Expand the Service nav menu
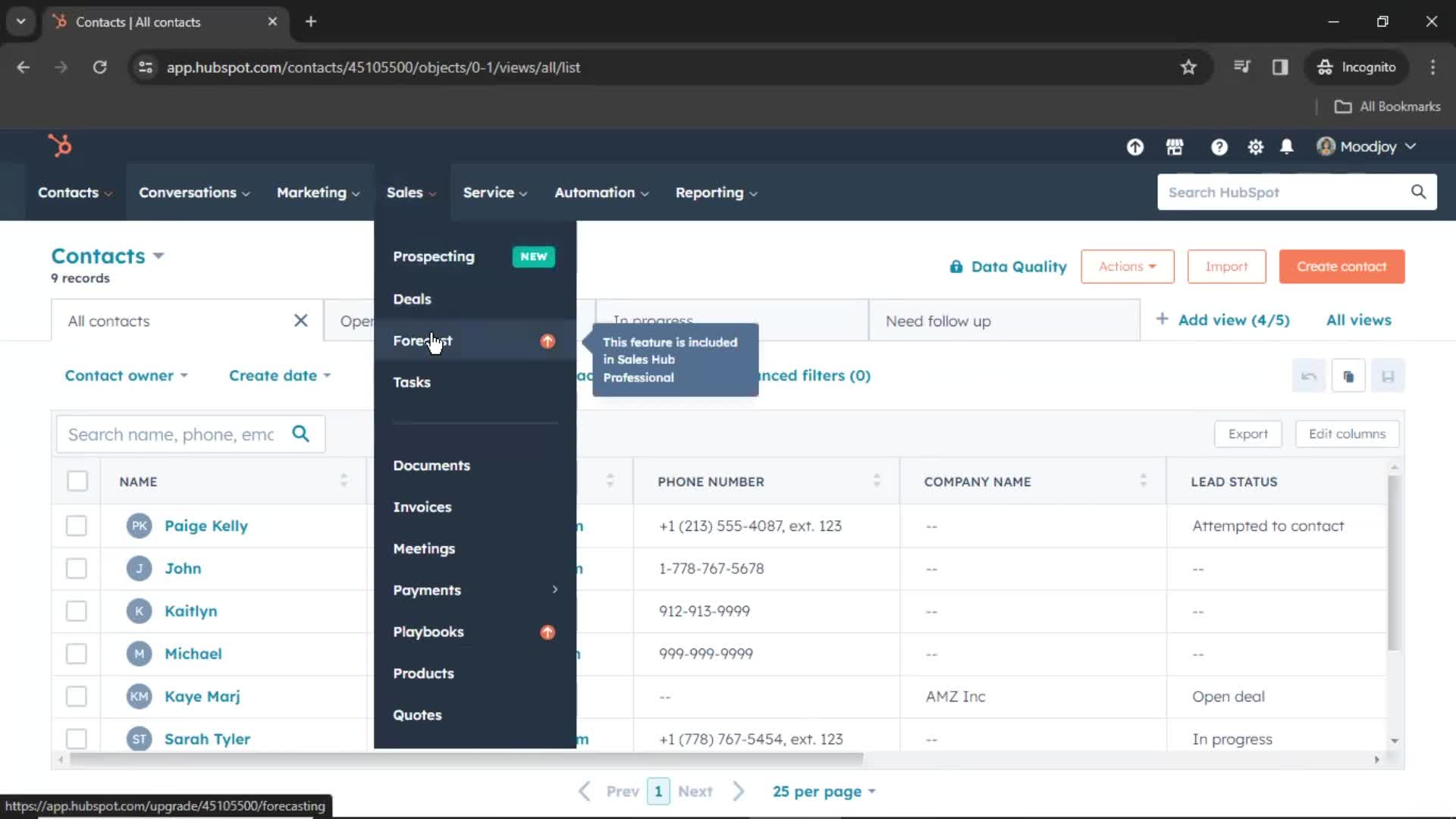Image resolution: width=1456 pixels, height=819 pixels. coord(495,193)
